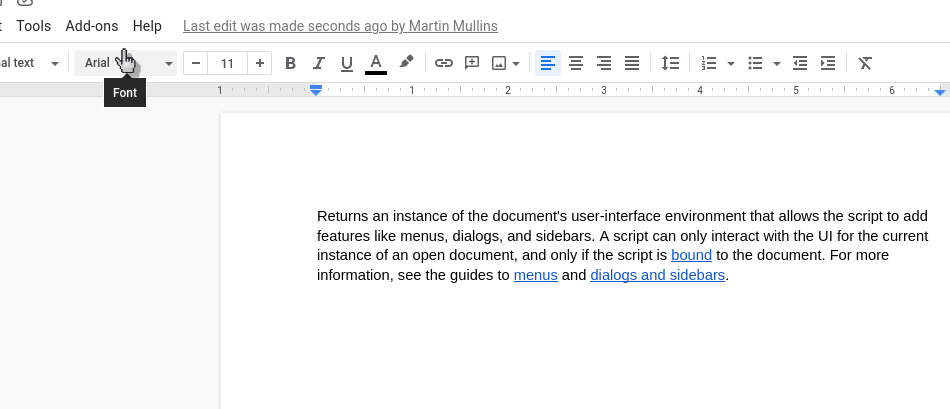The height and width of the screenshot is (409, 950).
Task: Apply right alignment to text
Action: [x=604, y=63]
